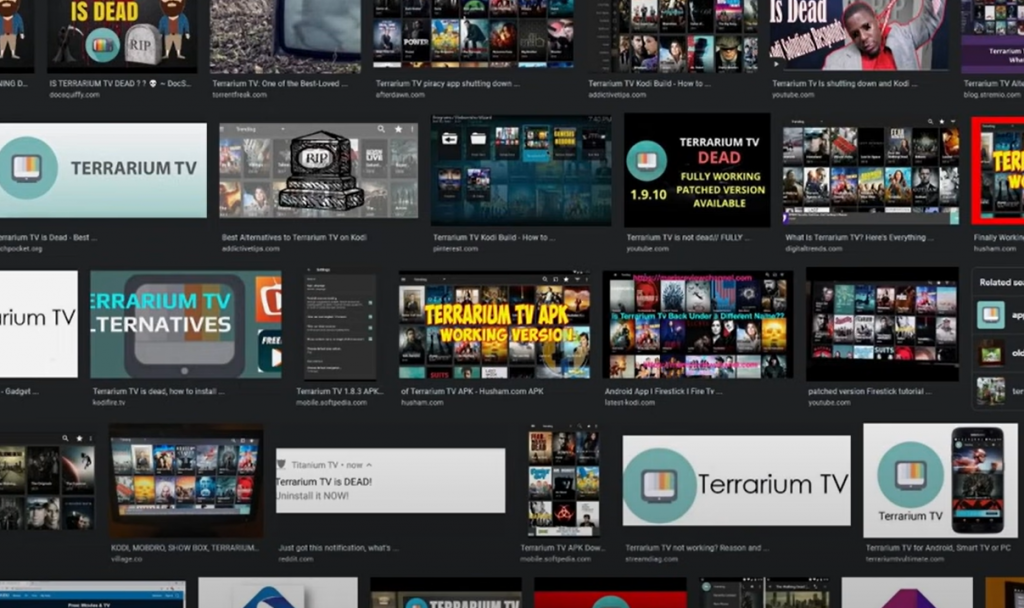Click the torrentfreak.com source link
The image size is (1024, 608).
coord(239,95)
